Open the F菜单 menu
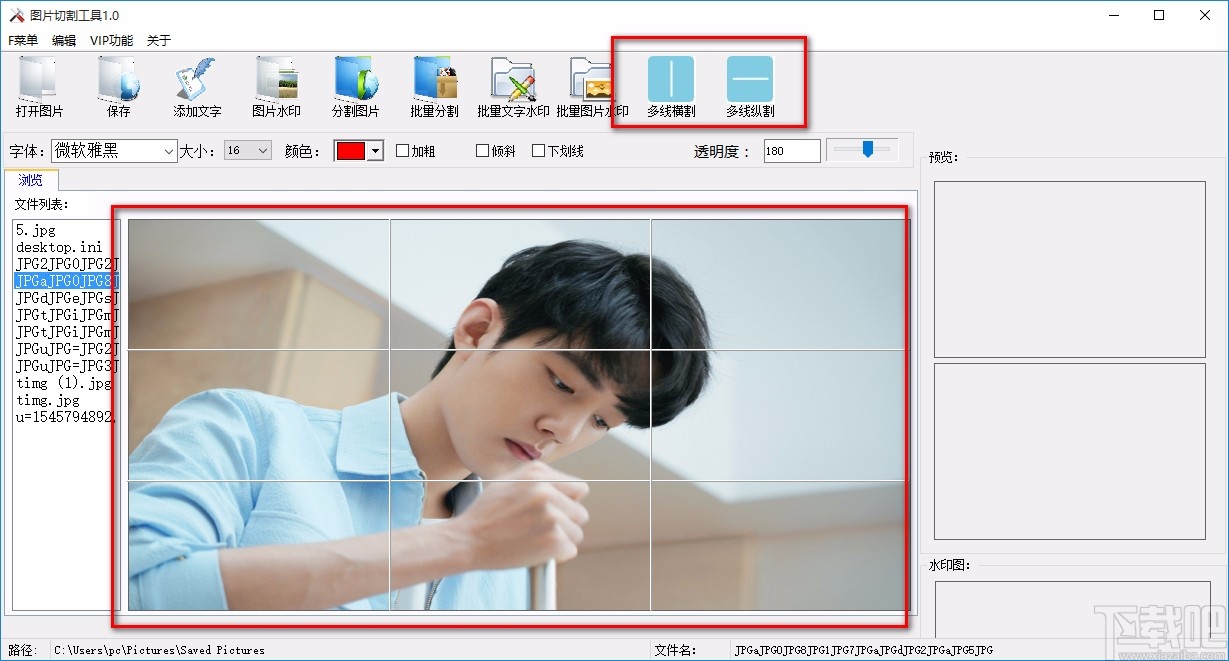The width and height of the screenshot is (1229, 661). tap(21, 40)
